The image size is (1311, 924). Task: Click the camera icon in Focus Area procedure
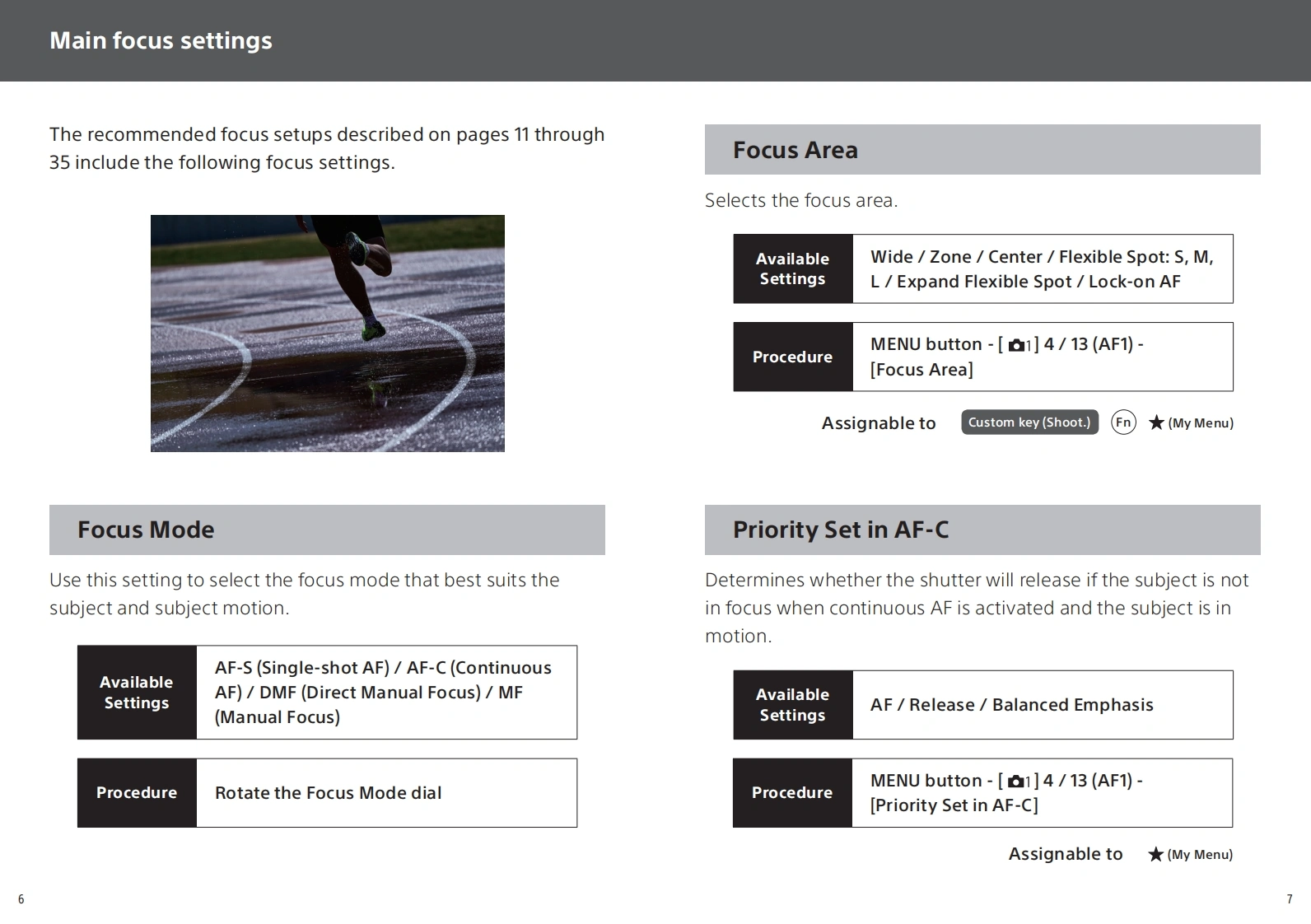click(x=1018, y=346)
